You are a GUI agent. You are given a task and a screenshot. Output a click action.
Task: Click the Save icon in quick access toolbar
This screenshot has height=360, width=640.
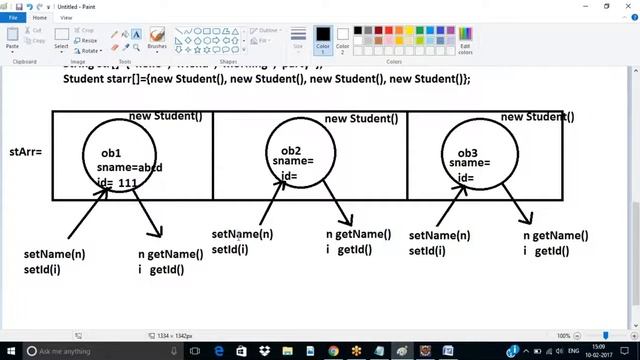coord(19,7)
